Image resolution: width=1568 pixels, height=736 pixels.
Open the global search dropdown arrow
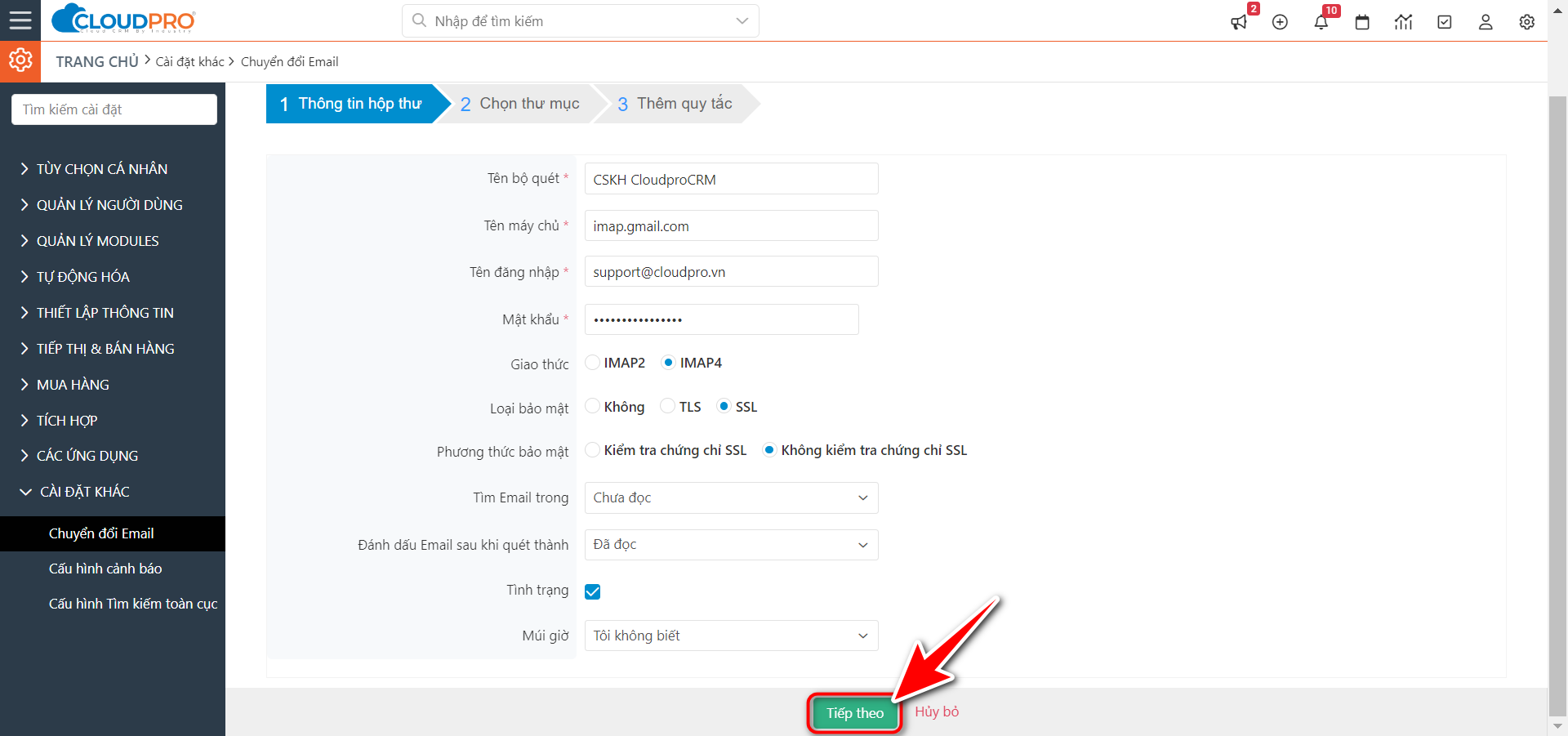[742, 21]
